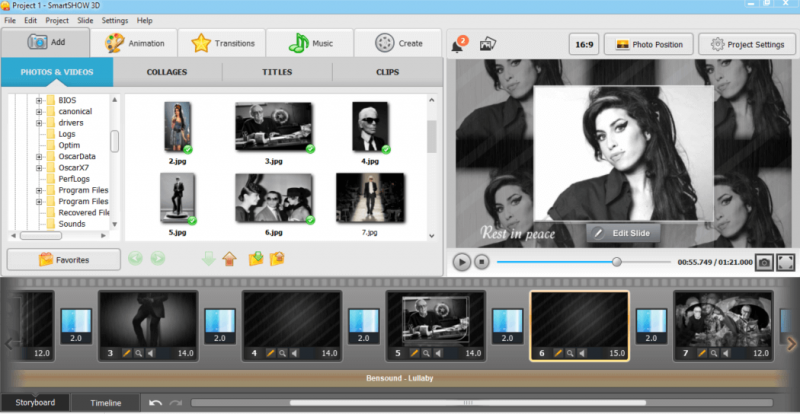
Task: Open the Slide menu
Action: click(x=85, y=20)
